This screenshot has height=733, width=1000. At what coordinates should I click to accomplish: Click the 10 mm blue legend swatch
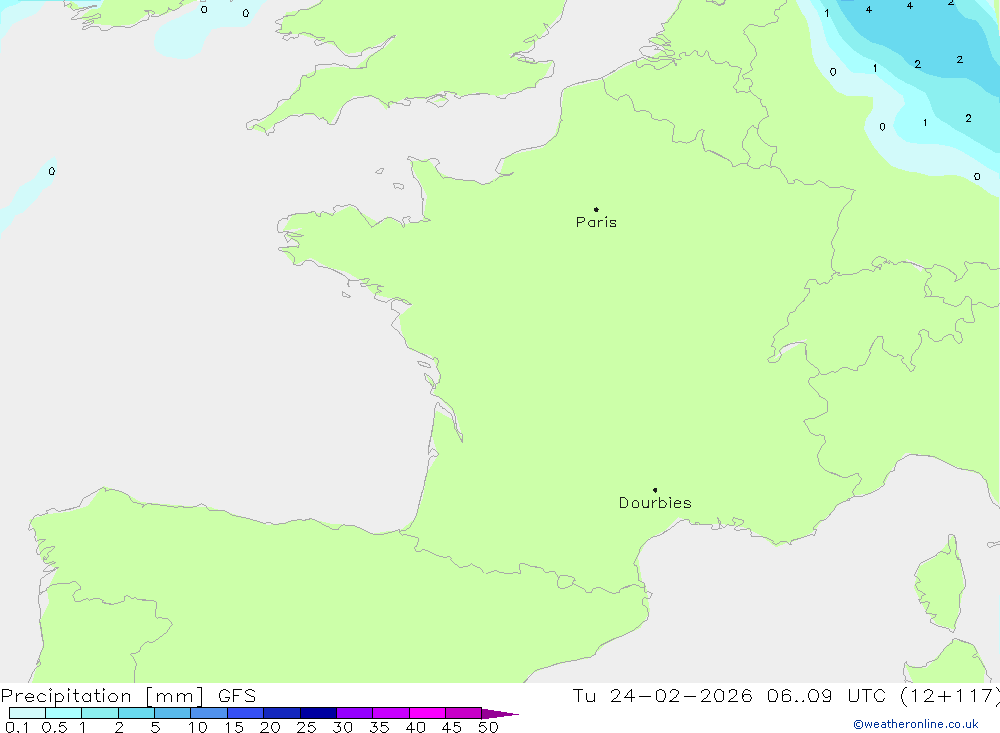209,713
